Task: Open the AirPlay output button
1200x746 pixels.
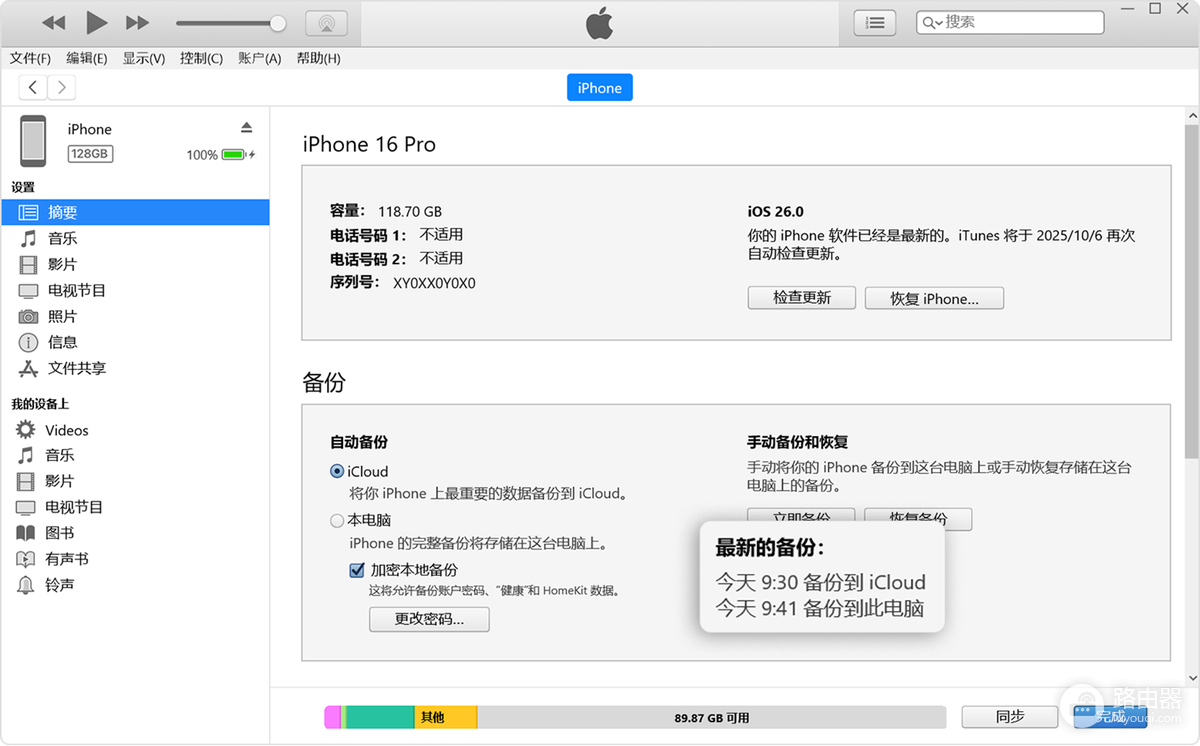Action: click(x=326, y=22)
